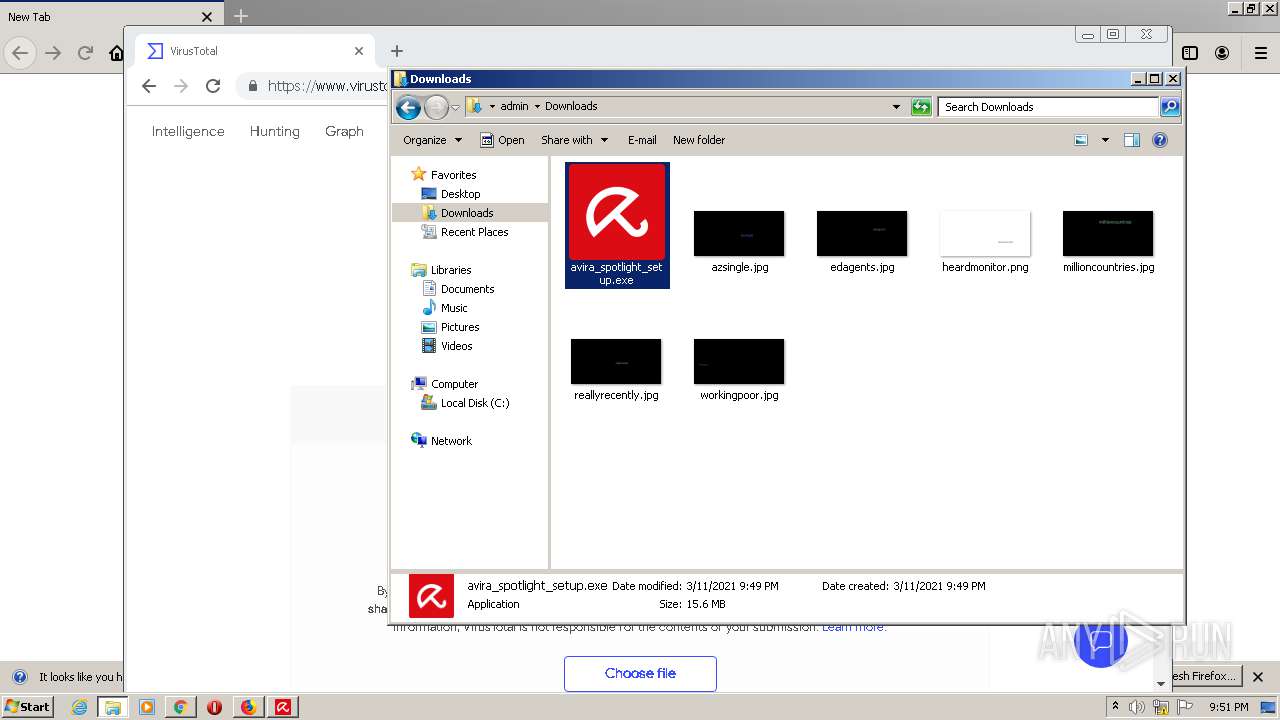The width and height of the screenshot is (1280, 720).
Task: Open Internet Explorer from taskbar
Action: 79,707
